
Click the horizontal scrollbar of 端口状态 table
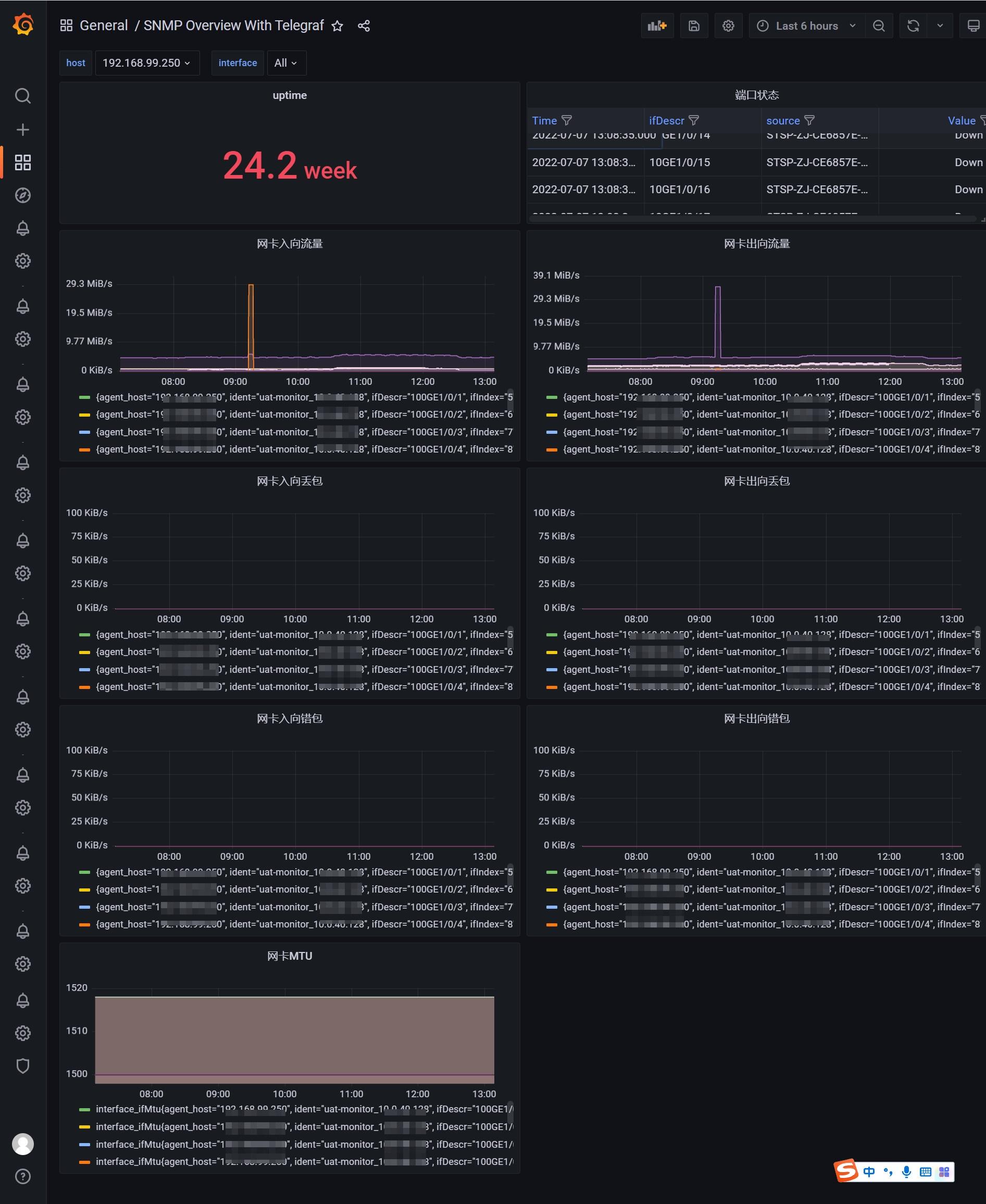coord(753,219)
